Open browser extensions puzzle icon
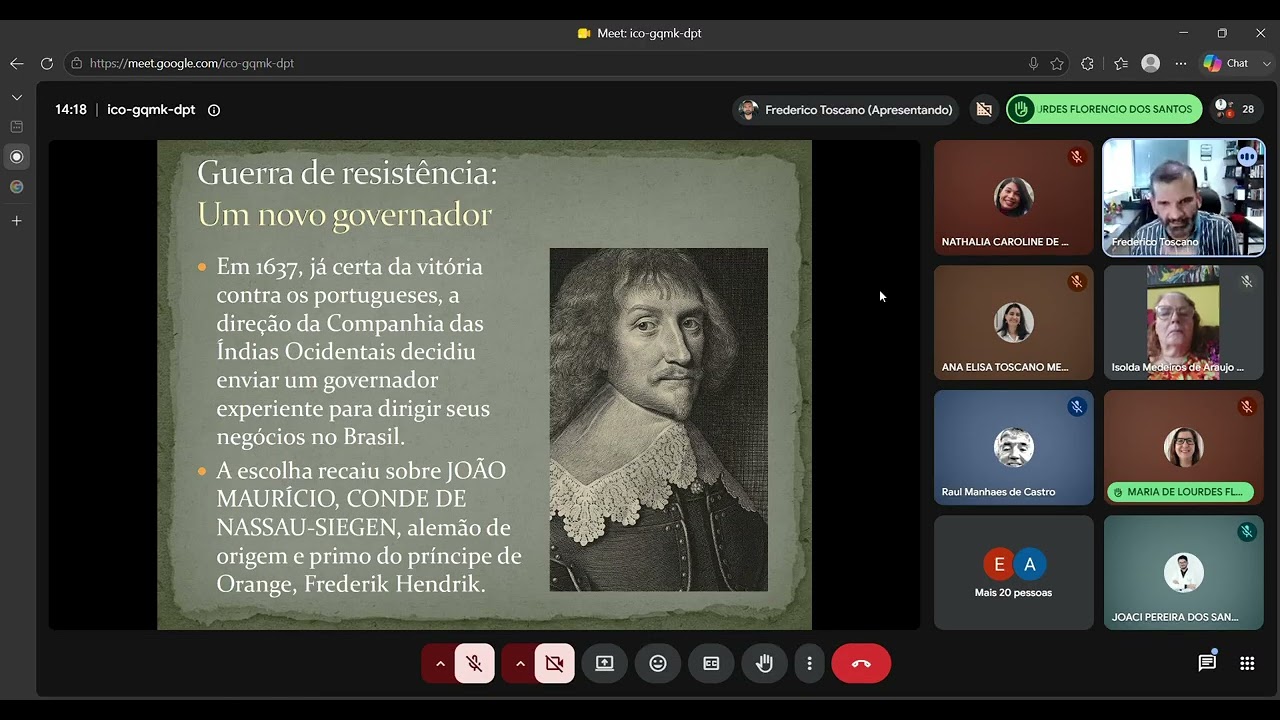1280x720 pixels. pos(1088,63)
